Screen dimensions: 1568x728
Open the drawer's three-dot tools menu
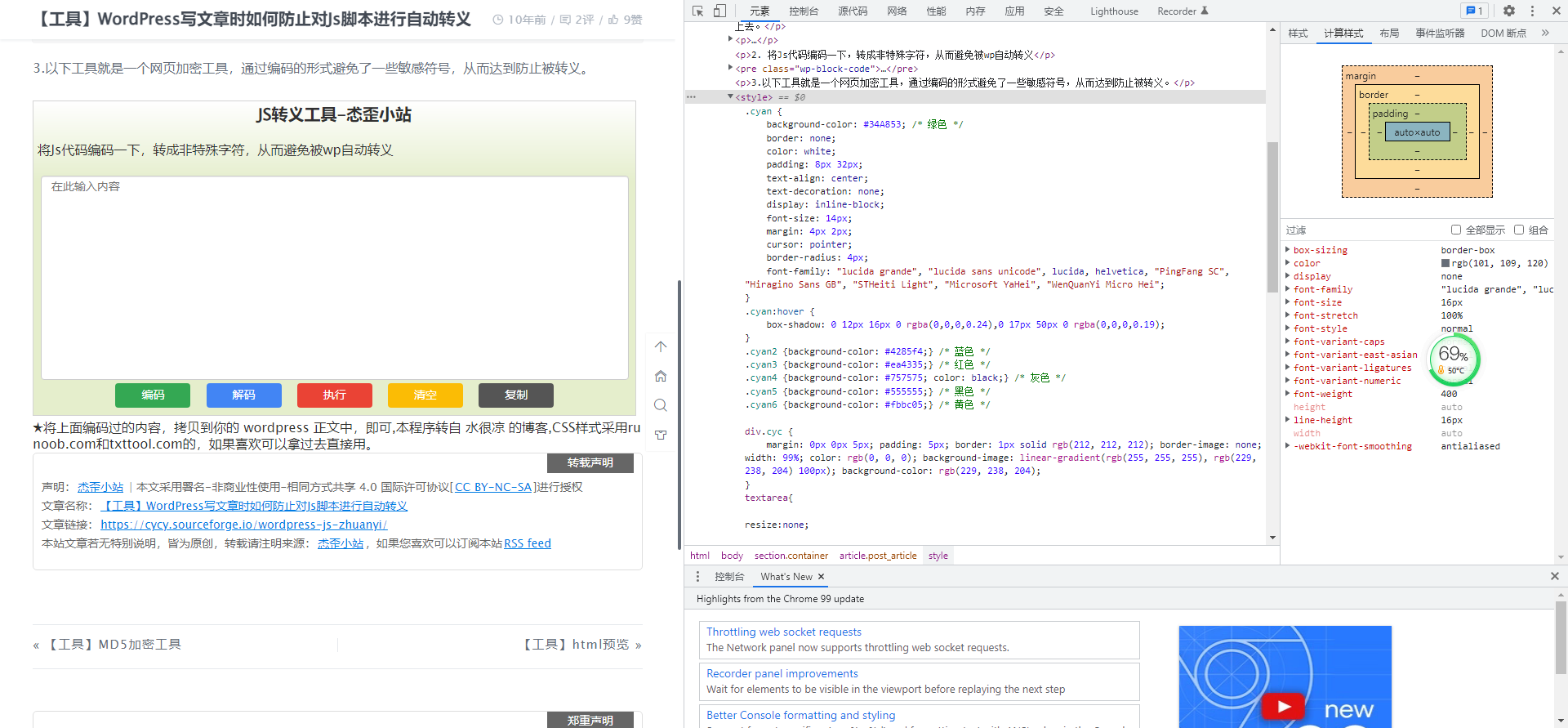[697, 577]
